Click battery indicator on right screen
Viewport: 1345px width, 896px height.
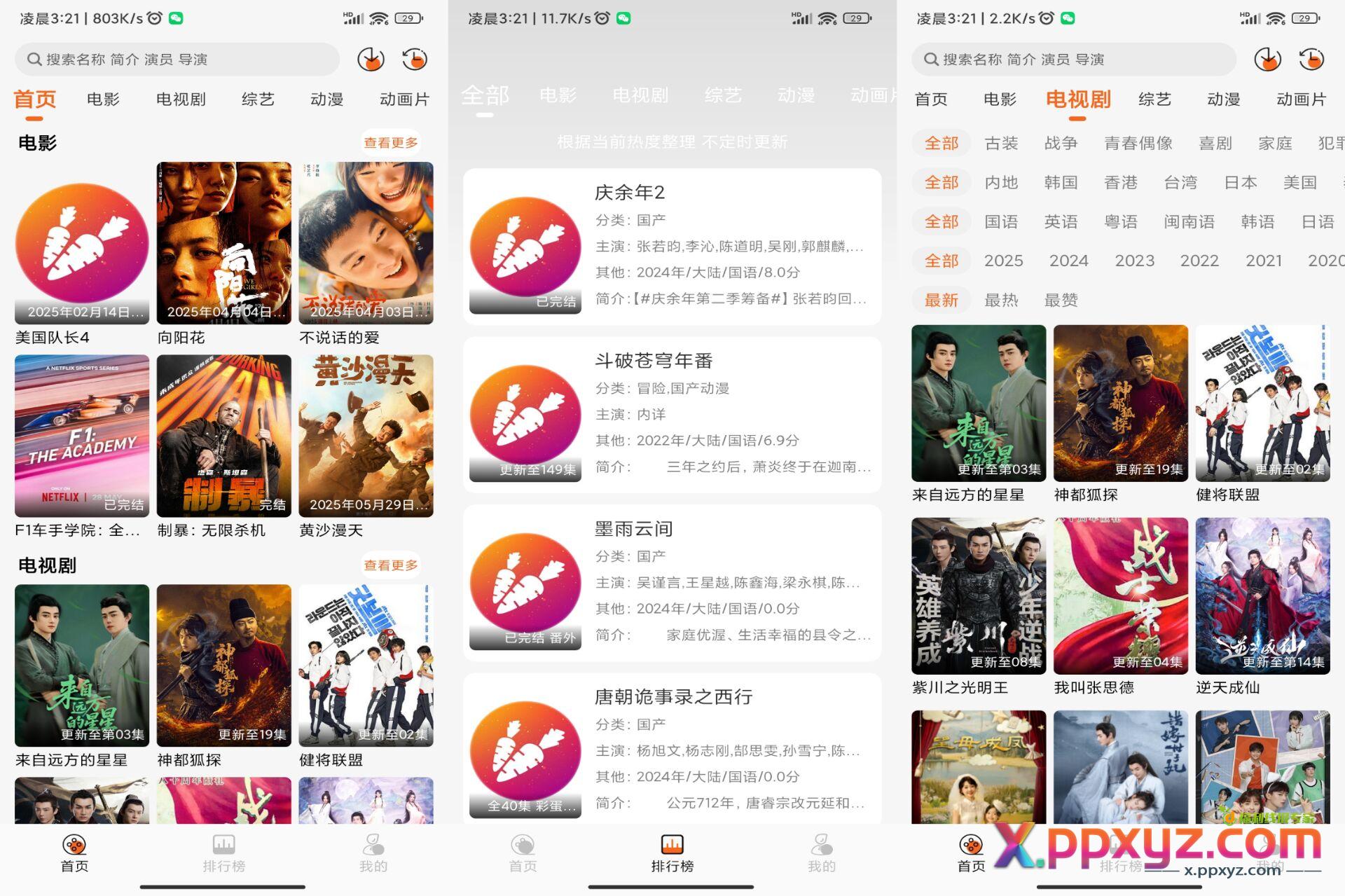pyautogui.click(x=1306, y=18)
